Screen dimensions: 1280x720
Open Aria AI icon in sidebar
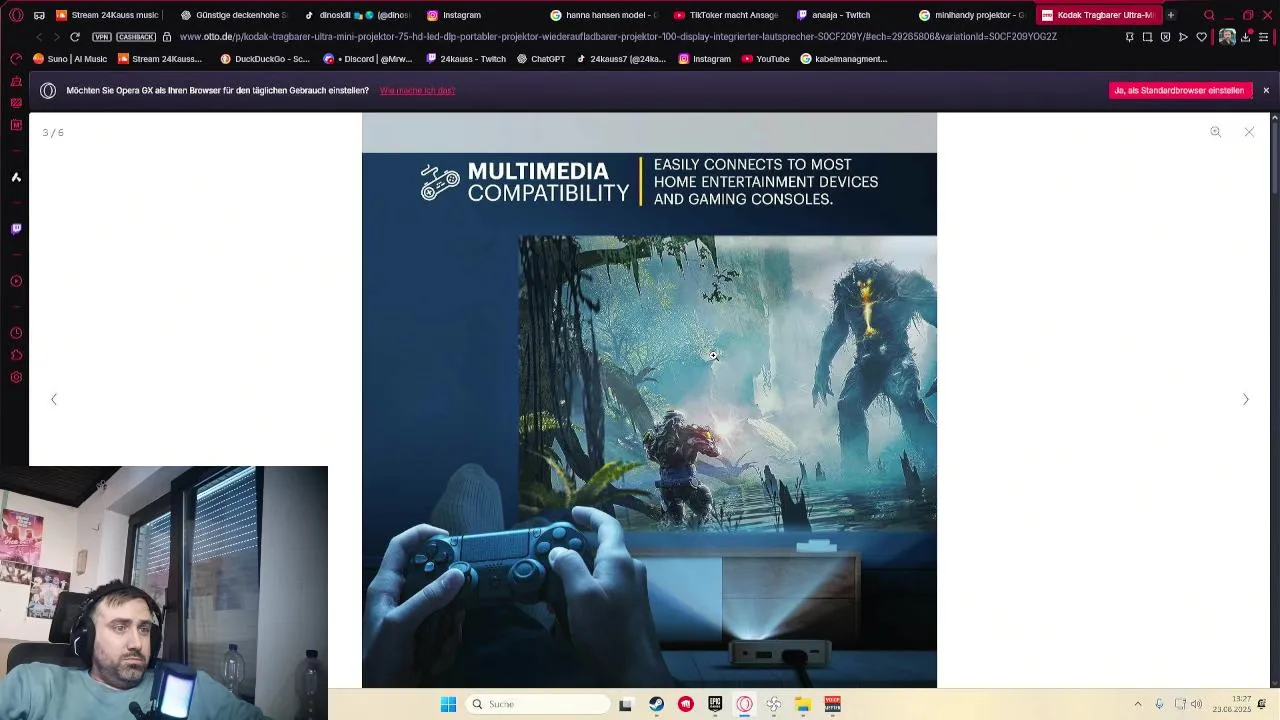pyautogui.click(x=16, y=177)
